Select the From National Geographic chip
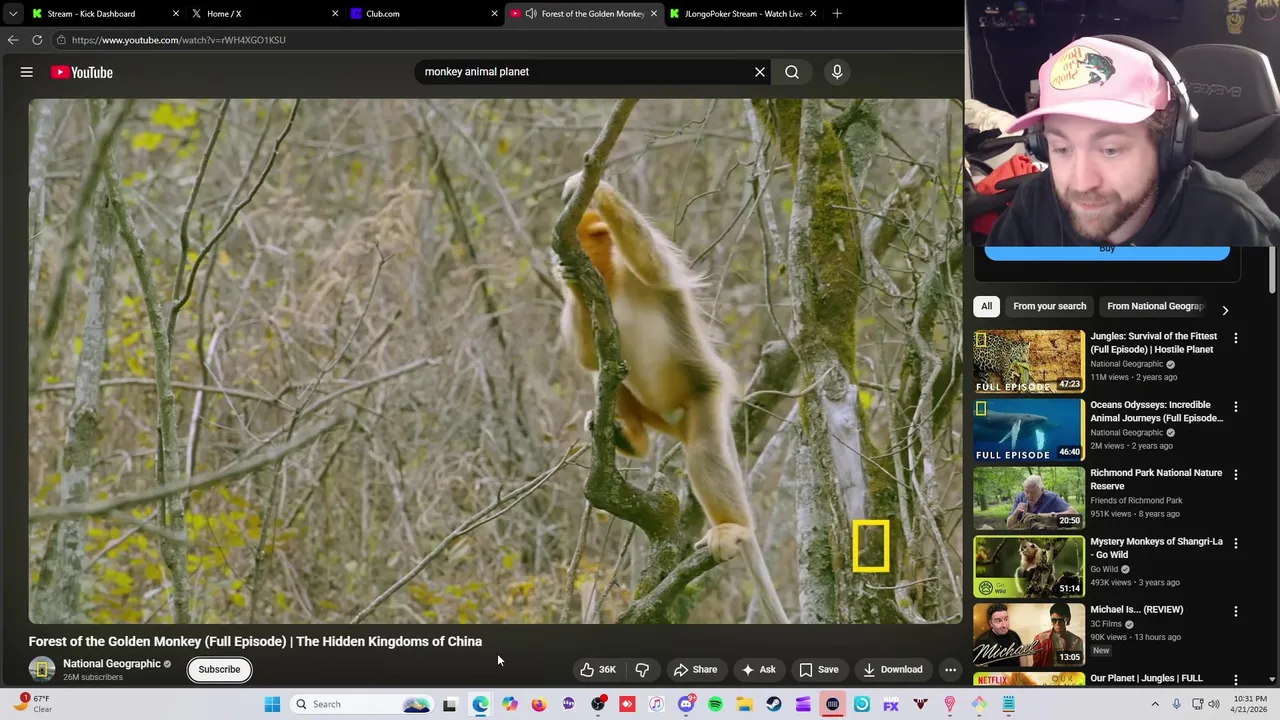The image size is (1280, 720). pyautogui.click(x=1154, y=306)
